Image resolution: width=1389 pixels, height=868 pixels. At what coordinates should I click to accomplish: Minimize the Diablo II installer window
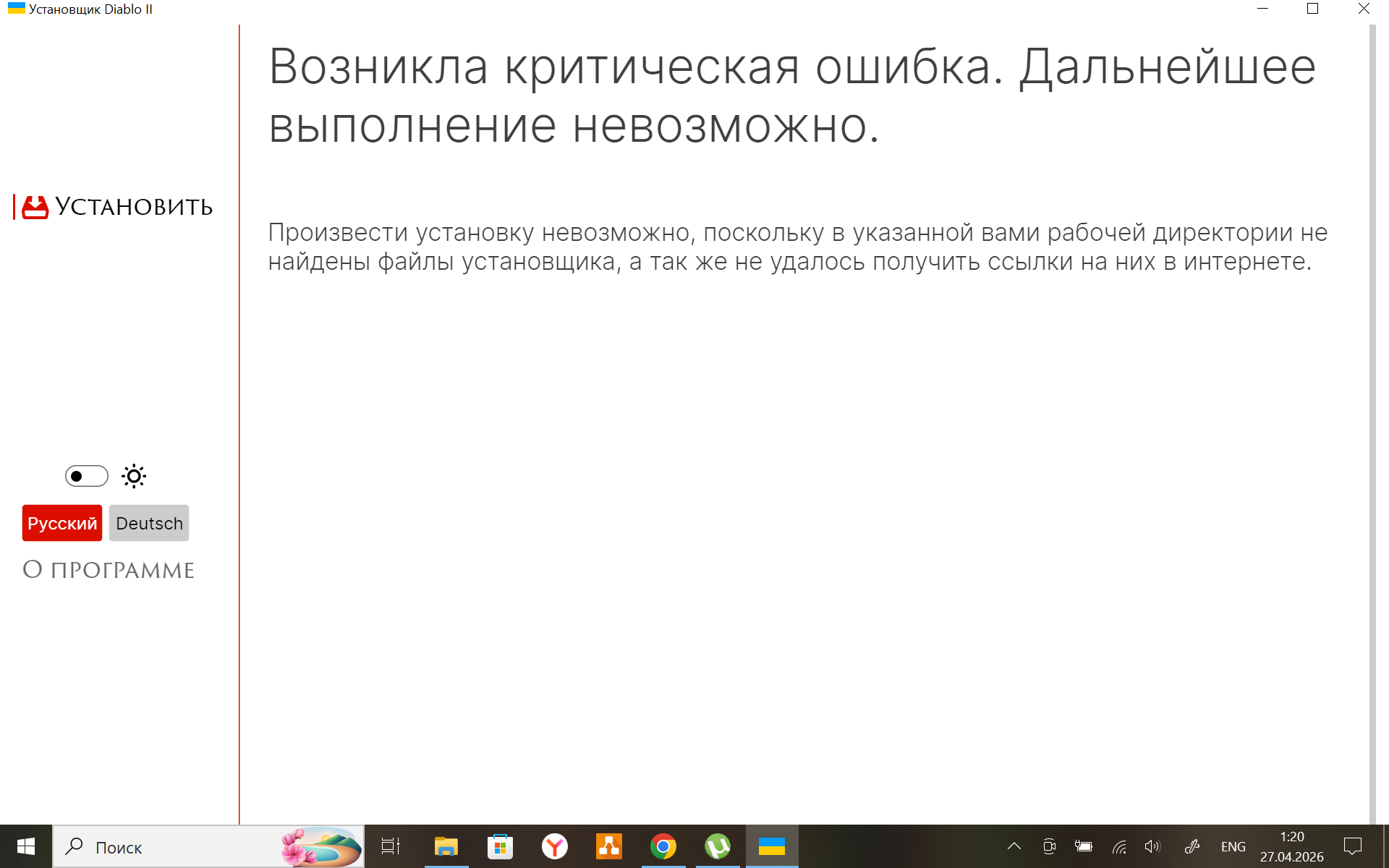pos(1262,9)
